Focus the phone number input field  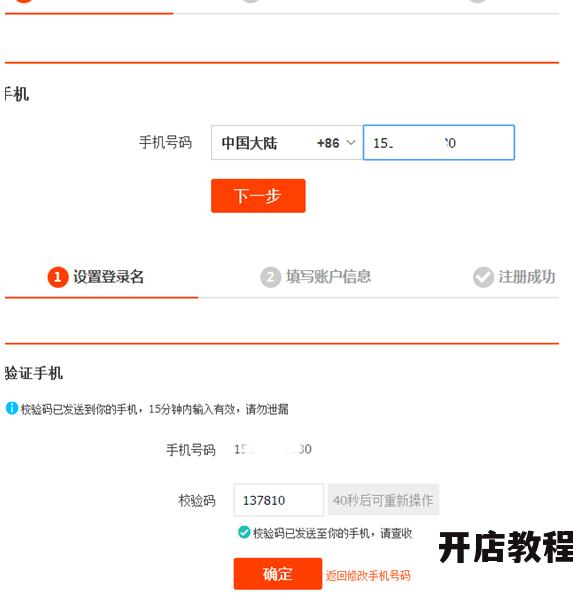tap(439, 142)
